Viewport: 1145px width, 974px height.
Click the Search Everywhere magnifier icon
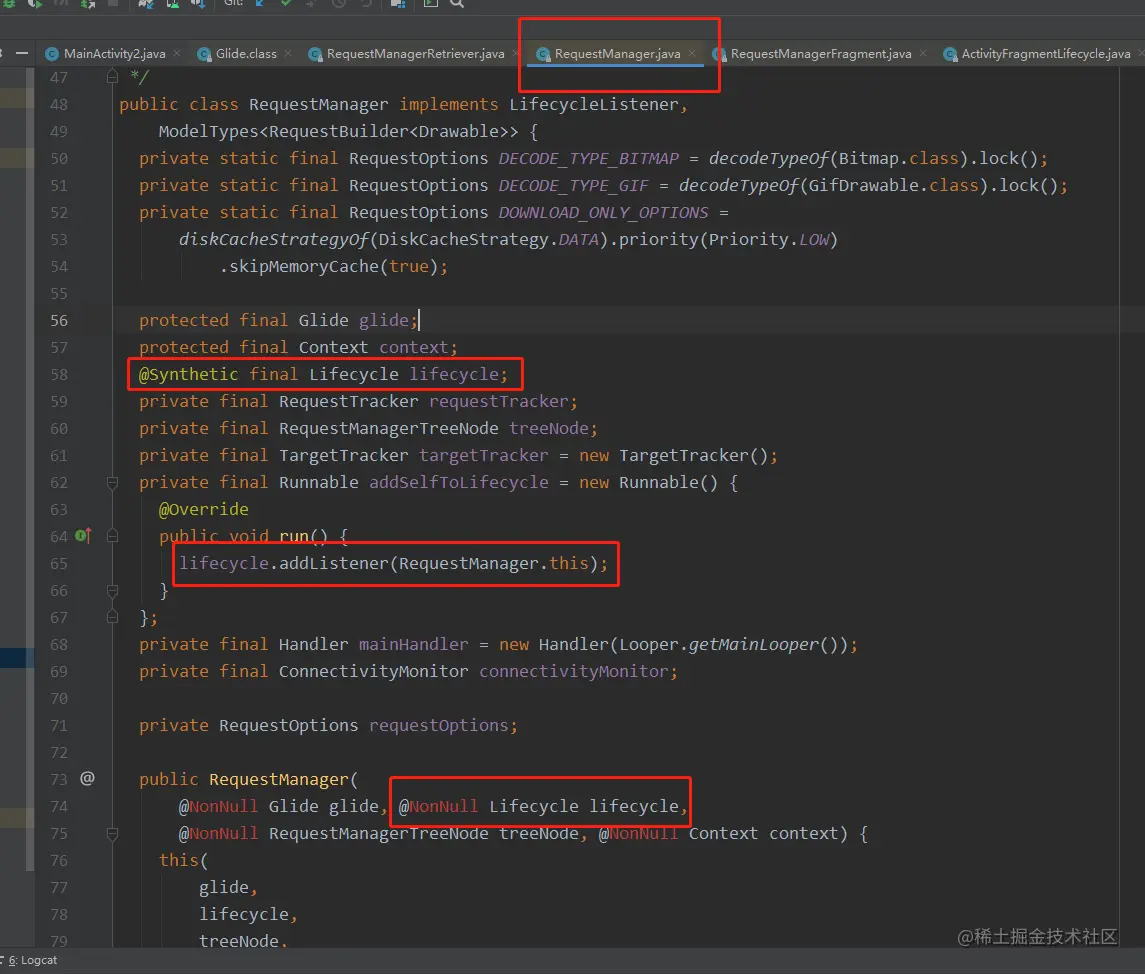pyautogui.click(x=456, y=3)
